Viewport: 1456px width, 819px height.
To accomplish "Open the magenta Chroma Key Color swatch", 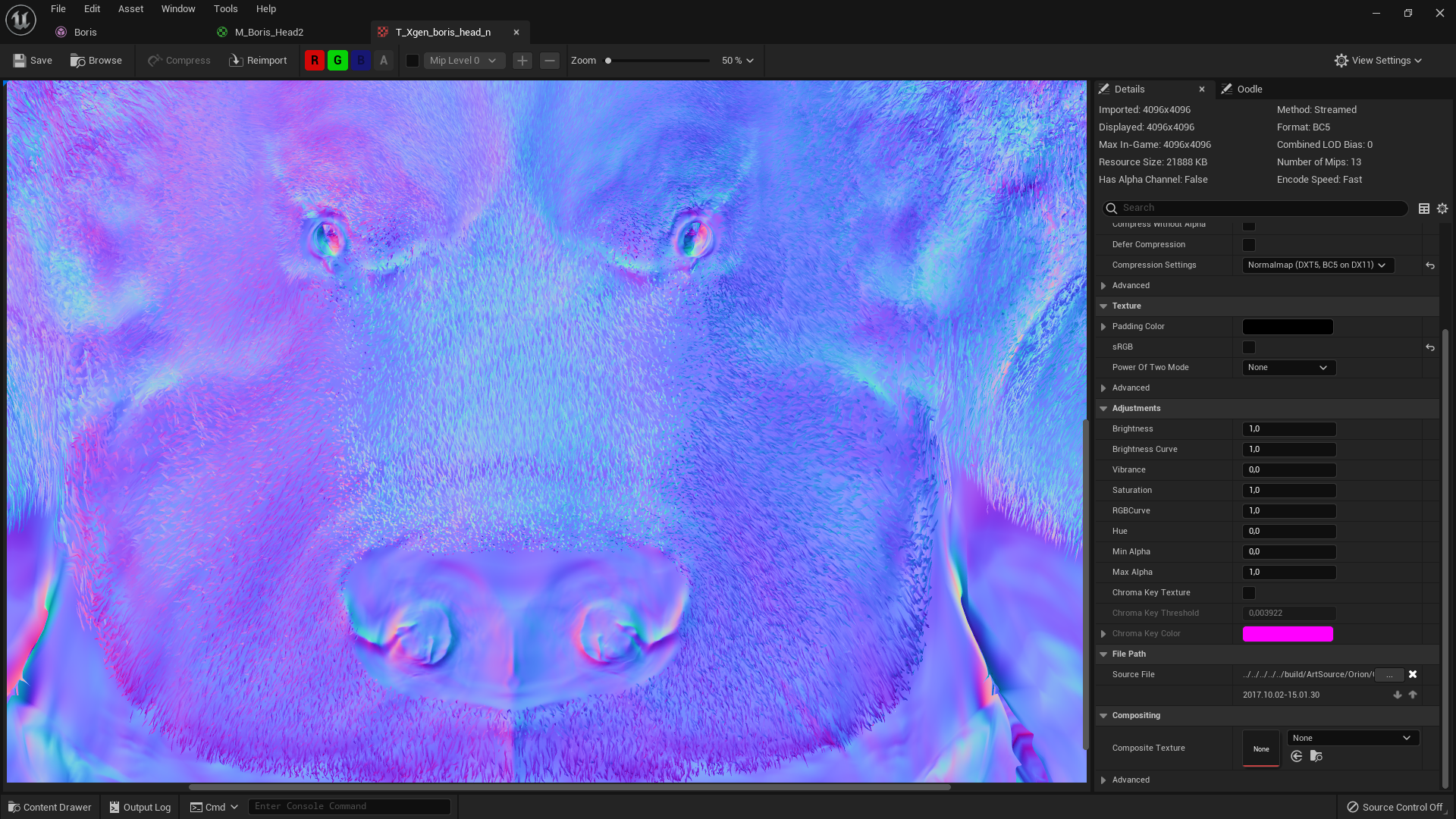I will (x=1288, y=634).
